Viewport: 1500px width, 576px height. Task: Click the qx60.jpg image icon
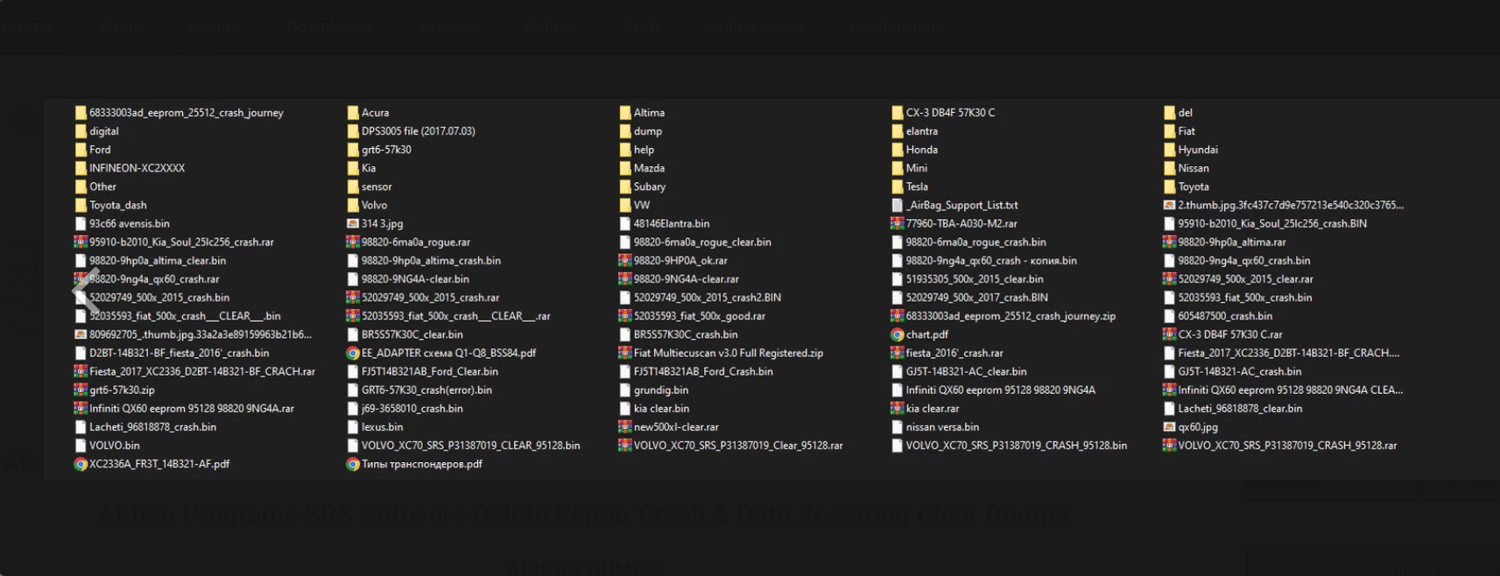[1170, 427]
